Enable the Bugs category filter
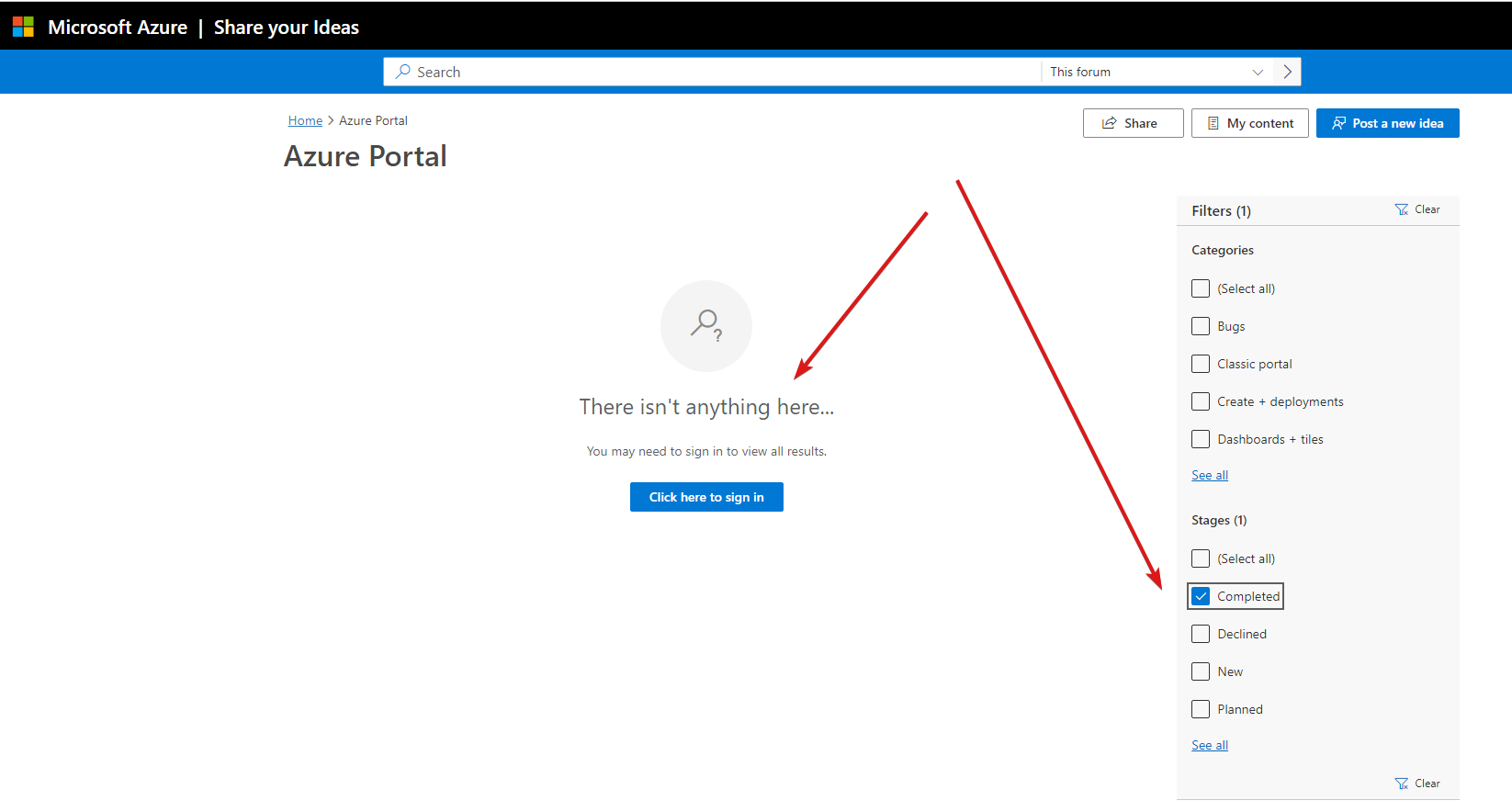 click(1201, 326)
